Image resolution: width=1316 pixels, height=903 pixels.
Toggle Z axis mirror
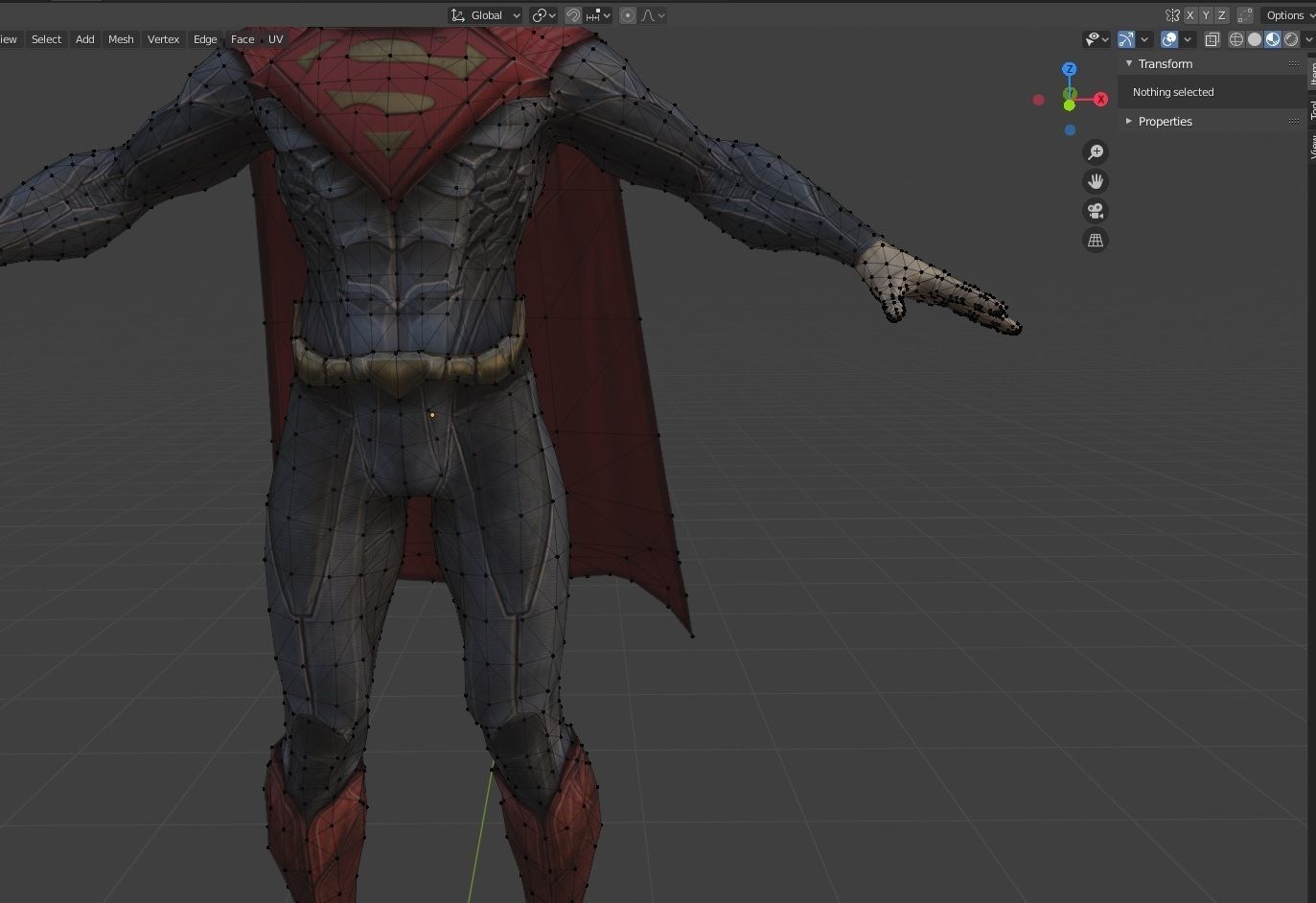[x=1221, y=15]
